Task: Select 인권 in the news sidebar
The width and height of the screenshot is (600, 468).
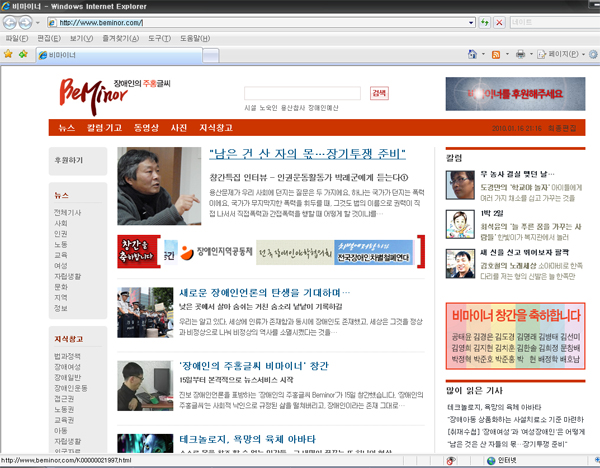Action: (x=60, y=234)
